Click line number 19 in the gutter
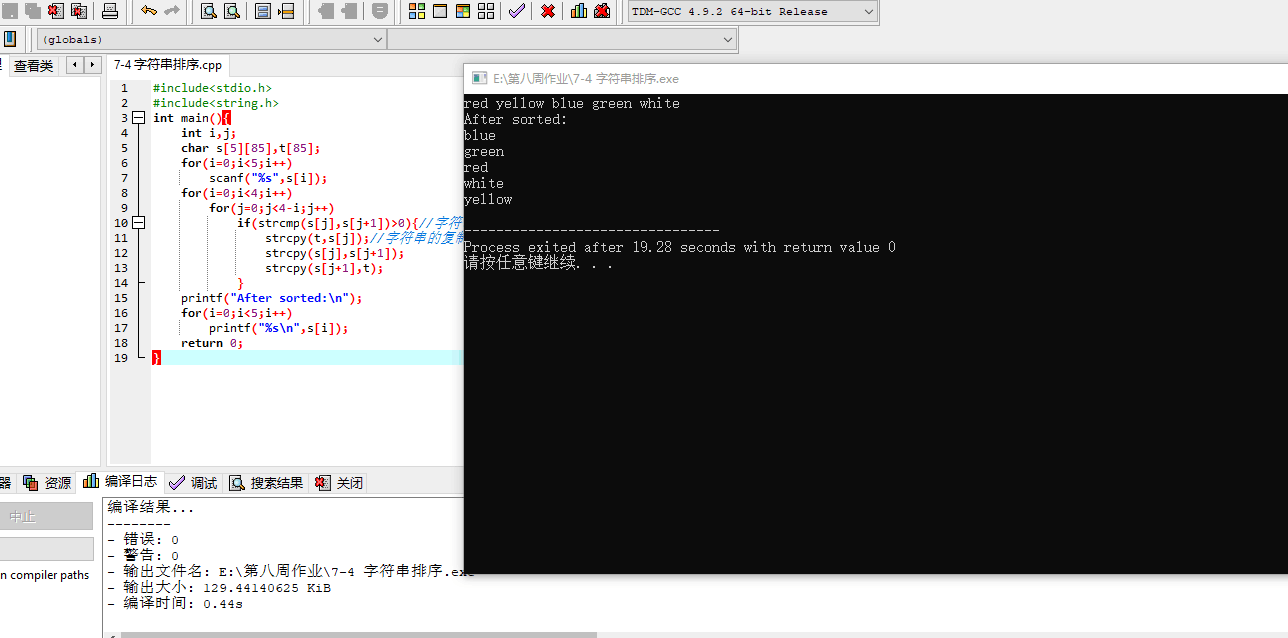The width and height of the screenshot is (1288, 638). pyautogui.click(x=122, y=358)
